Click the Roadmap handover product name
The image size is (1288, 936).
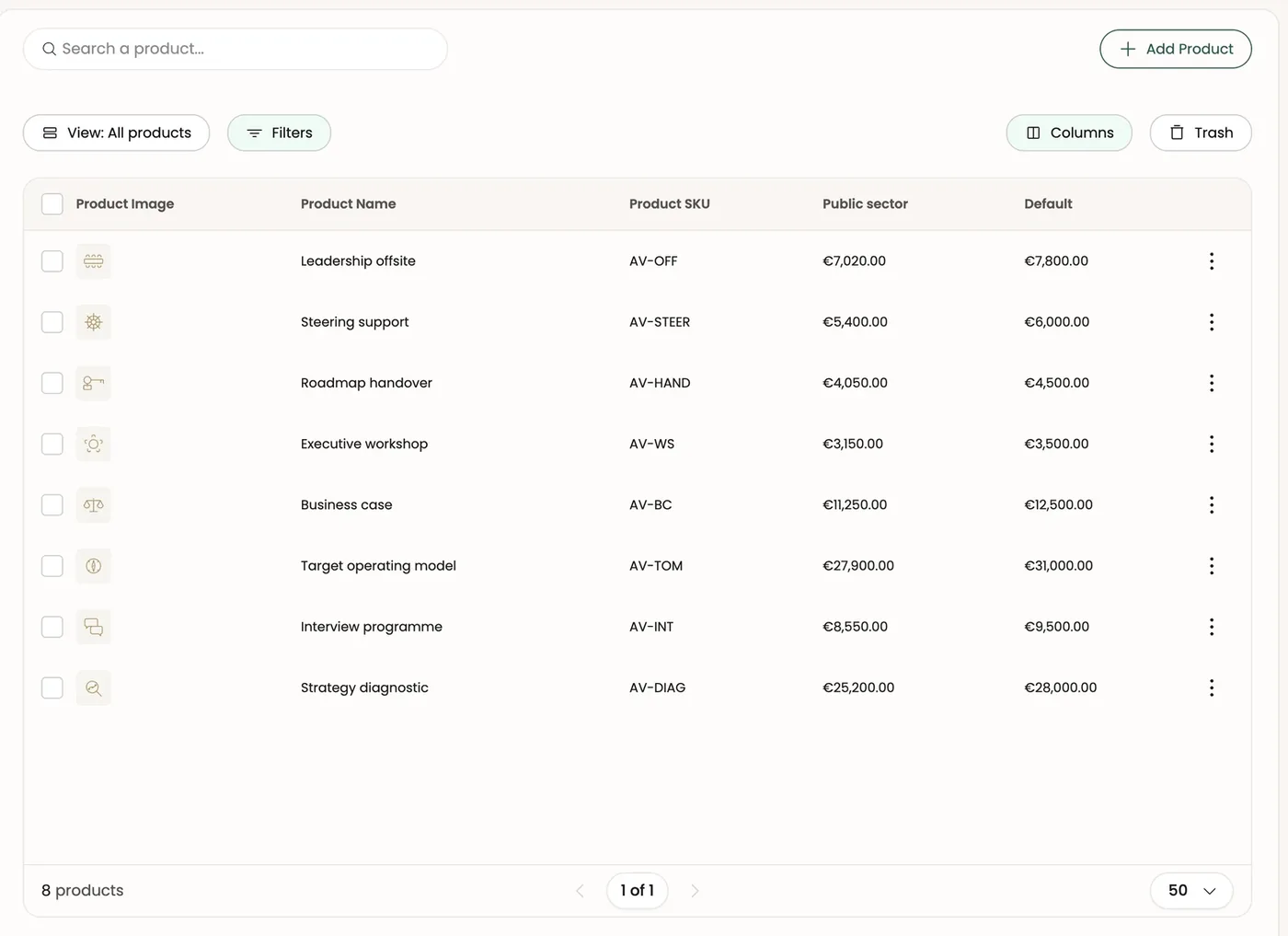click(x=366, y=383)
